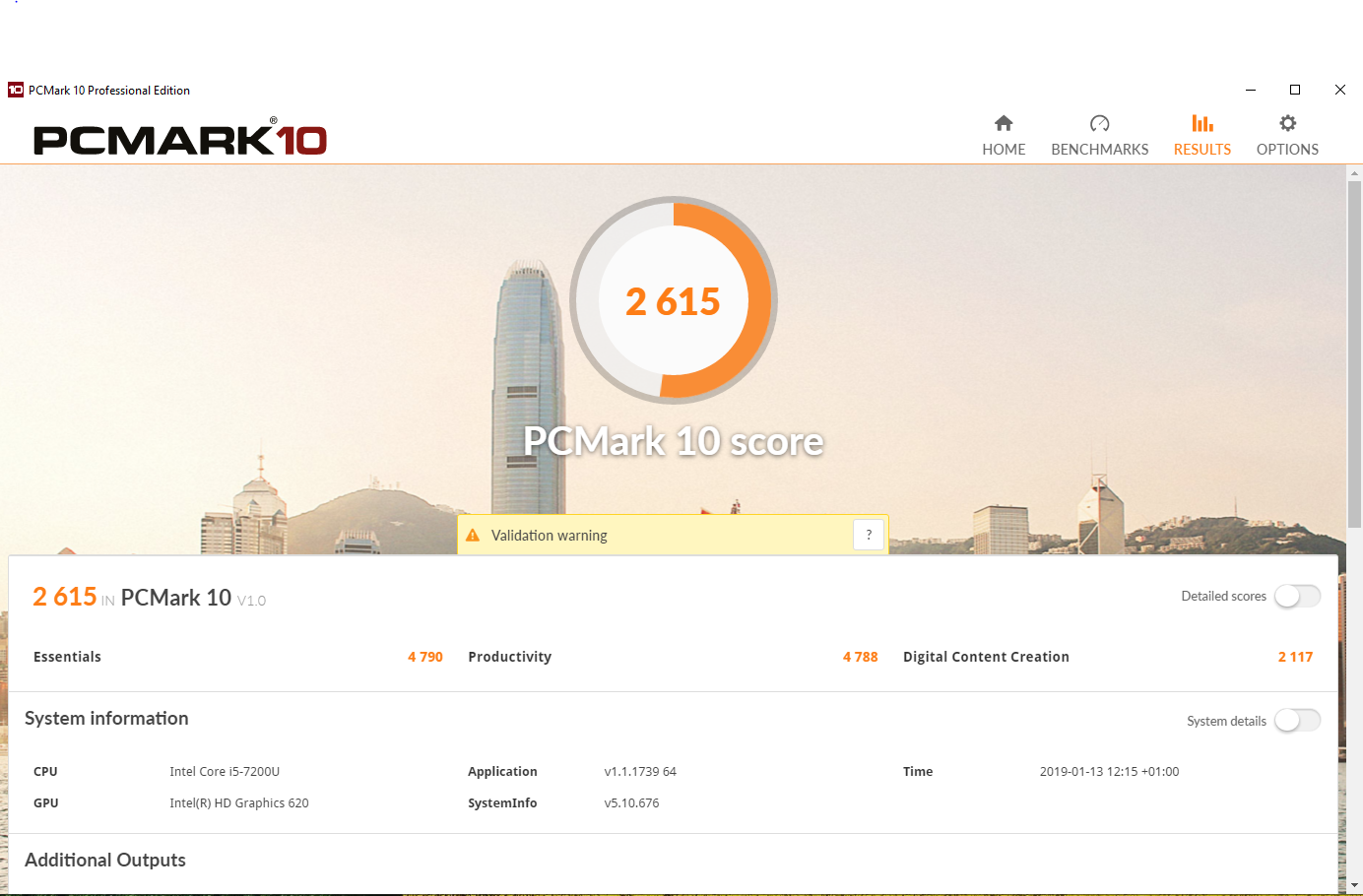This screenshot has height=896, width=1363.
Task: Click the circular 2 615 score gauge
Action: (x=674, y=300)
